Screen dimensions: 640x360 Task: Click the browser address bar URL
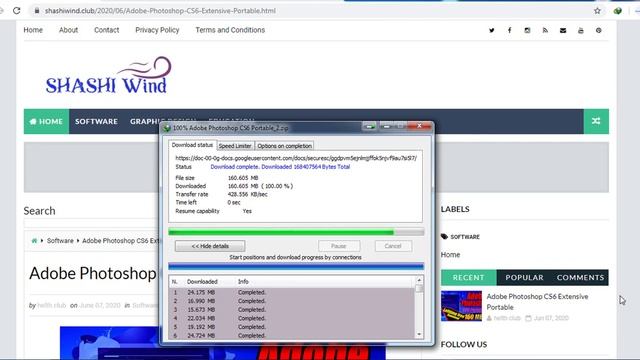pyautogui.click(x=160, y=11)
